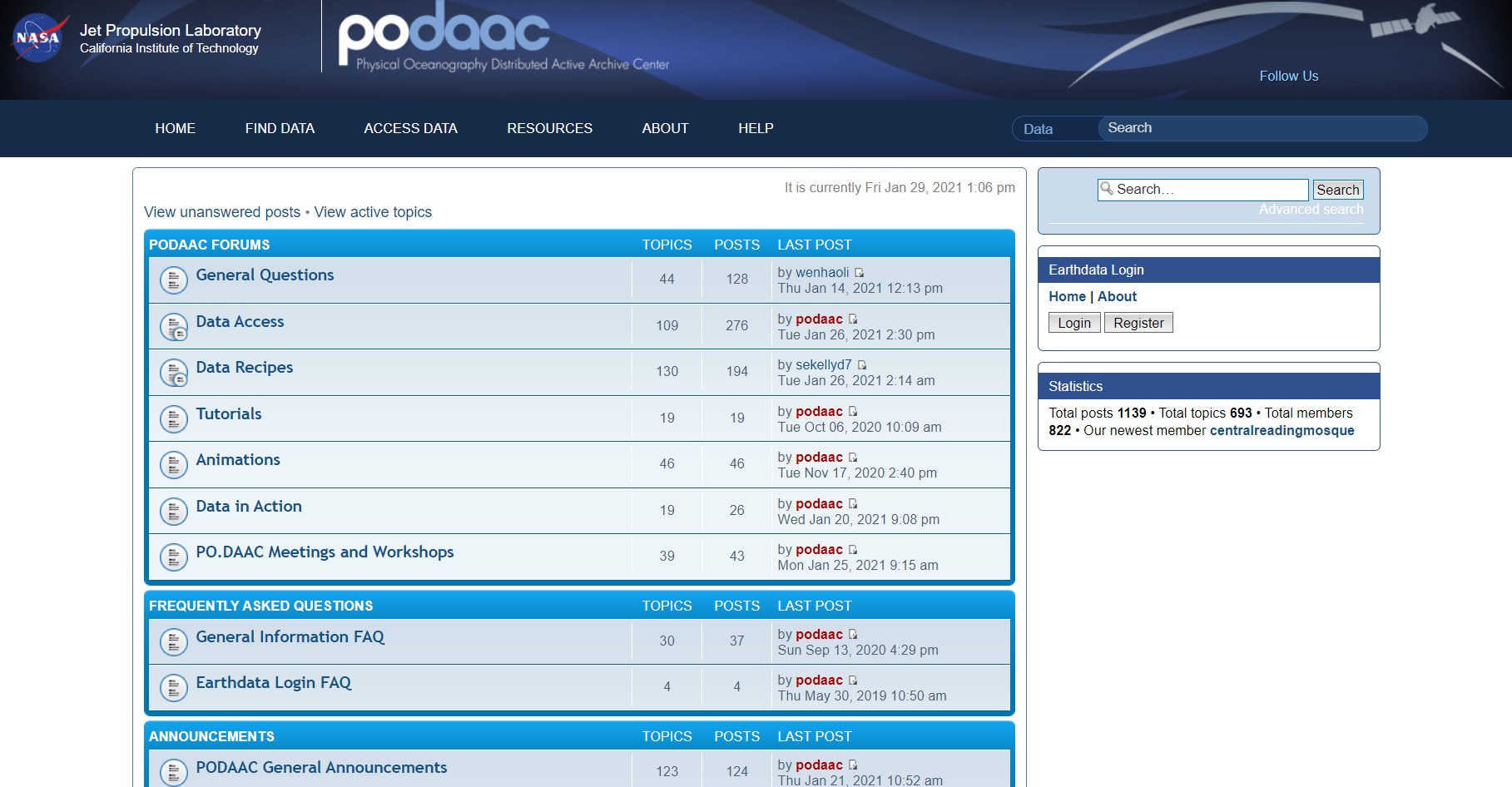View latest post icon by sekellyd7
The width and height of the screenshot is (1512, 787).
coord(862,365)
